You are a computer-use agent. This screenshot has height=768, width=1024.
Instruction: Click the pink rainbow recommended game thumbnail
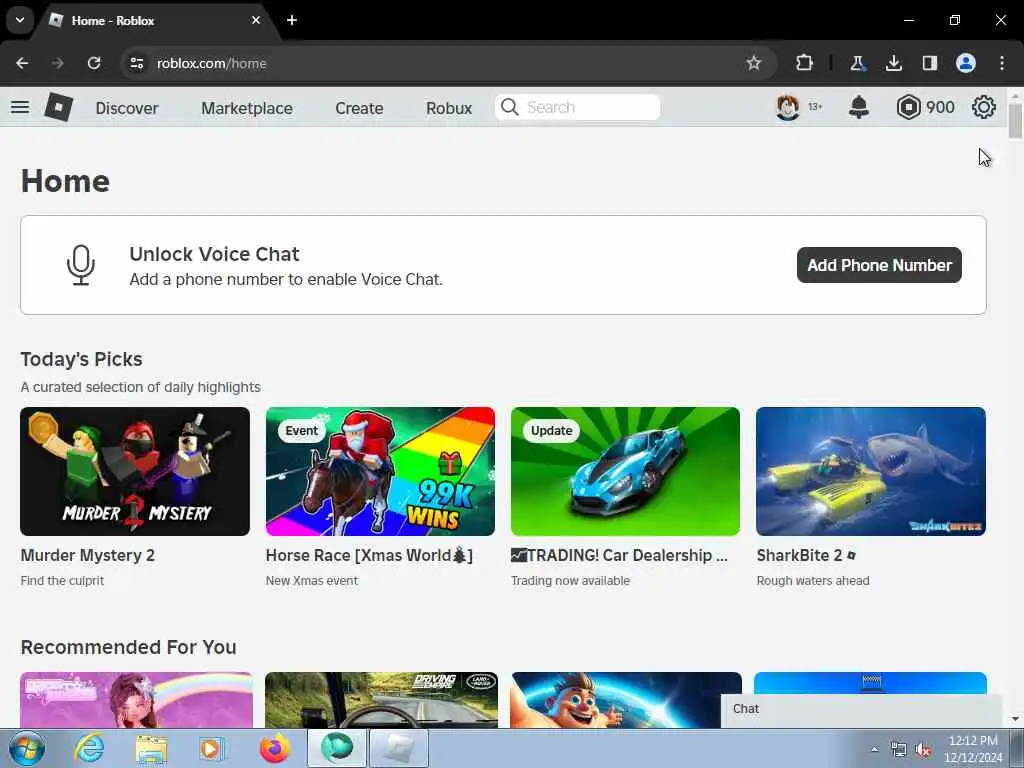pos(136,700)
